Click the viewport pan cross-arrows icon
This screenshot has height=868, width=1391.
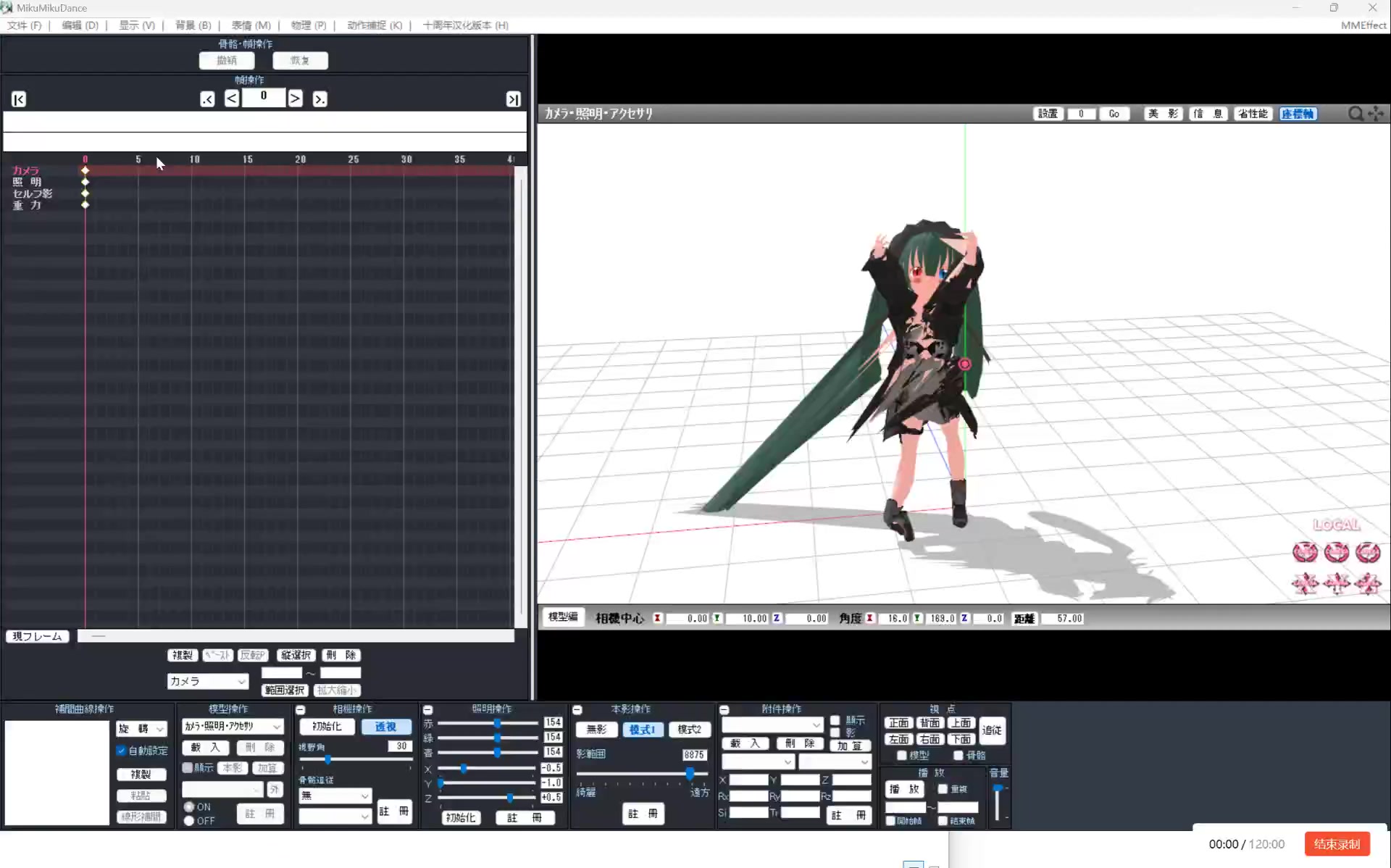click(1376, 114)
